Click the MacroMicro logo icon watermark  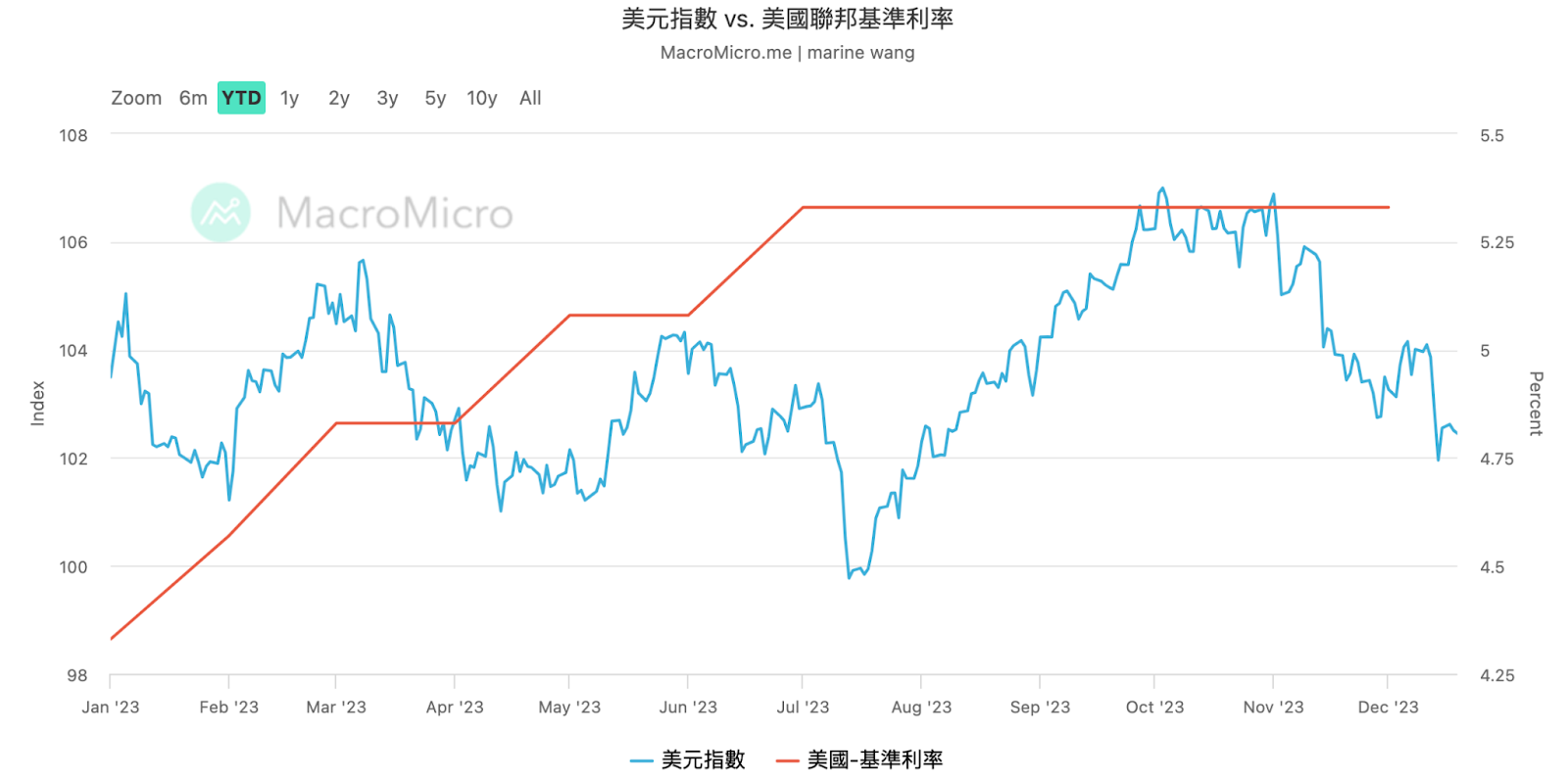point(220,213)
